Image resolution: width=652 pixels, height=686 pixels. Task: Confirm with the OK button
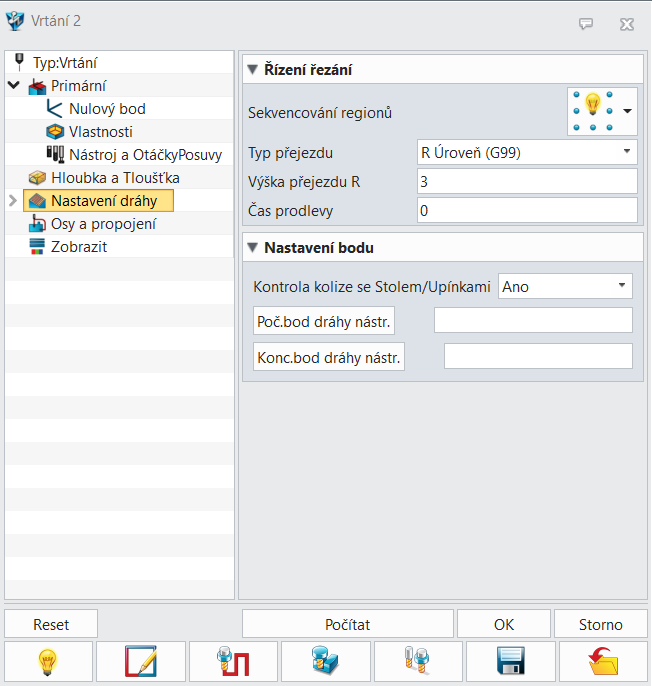click(504, 624)
